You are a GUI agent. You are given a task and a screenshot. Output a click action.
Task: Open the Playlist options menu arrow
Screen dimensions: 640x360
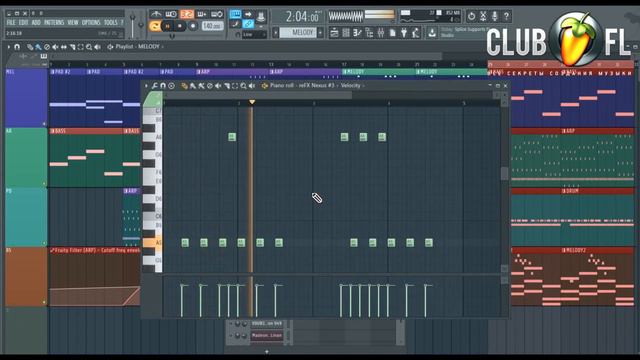(9, 47)
